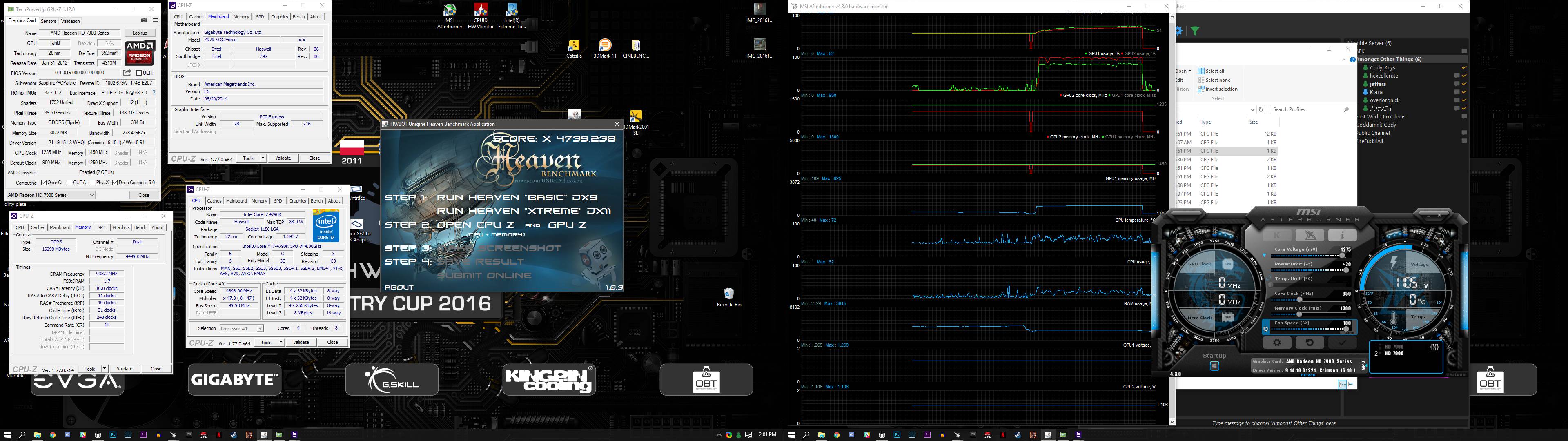Open SPD tab in Mainboard CPU-Z window
This screenshot has height=441, width=1568.
tap(260, 16)
